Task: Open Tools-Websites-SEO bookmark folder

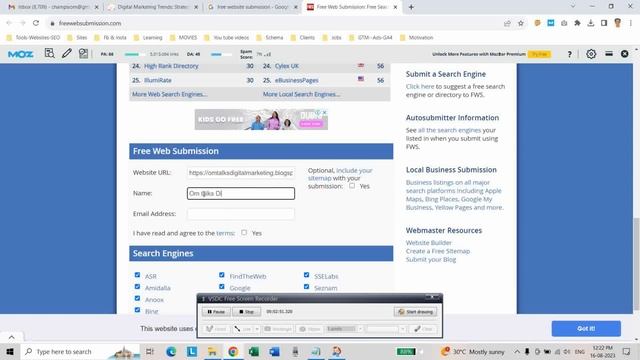Action: (33, 38)
